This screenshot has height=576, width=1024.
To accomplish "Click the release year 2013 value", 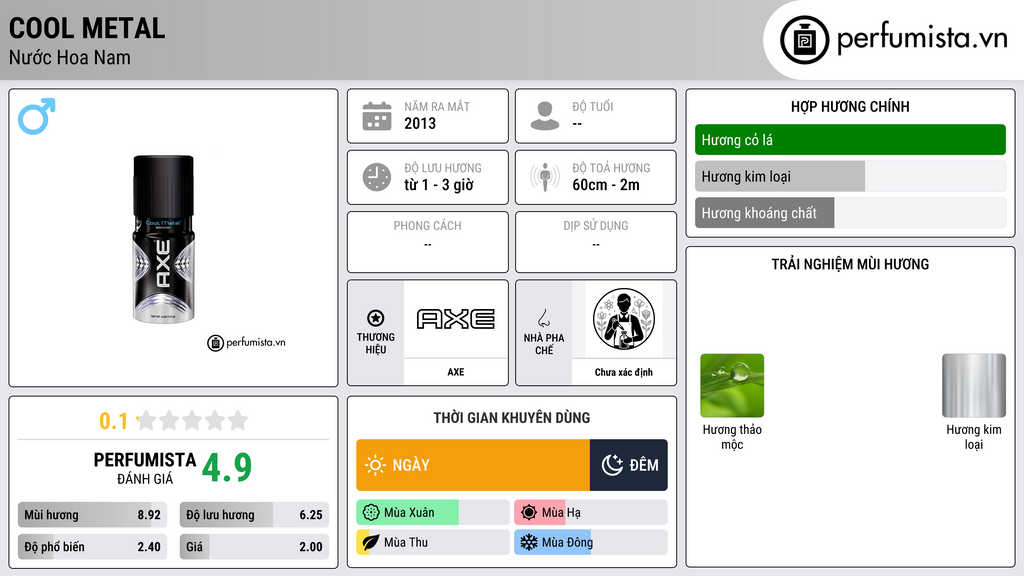I will coord(420,123).
